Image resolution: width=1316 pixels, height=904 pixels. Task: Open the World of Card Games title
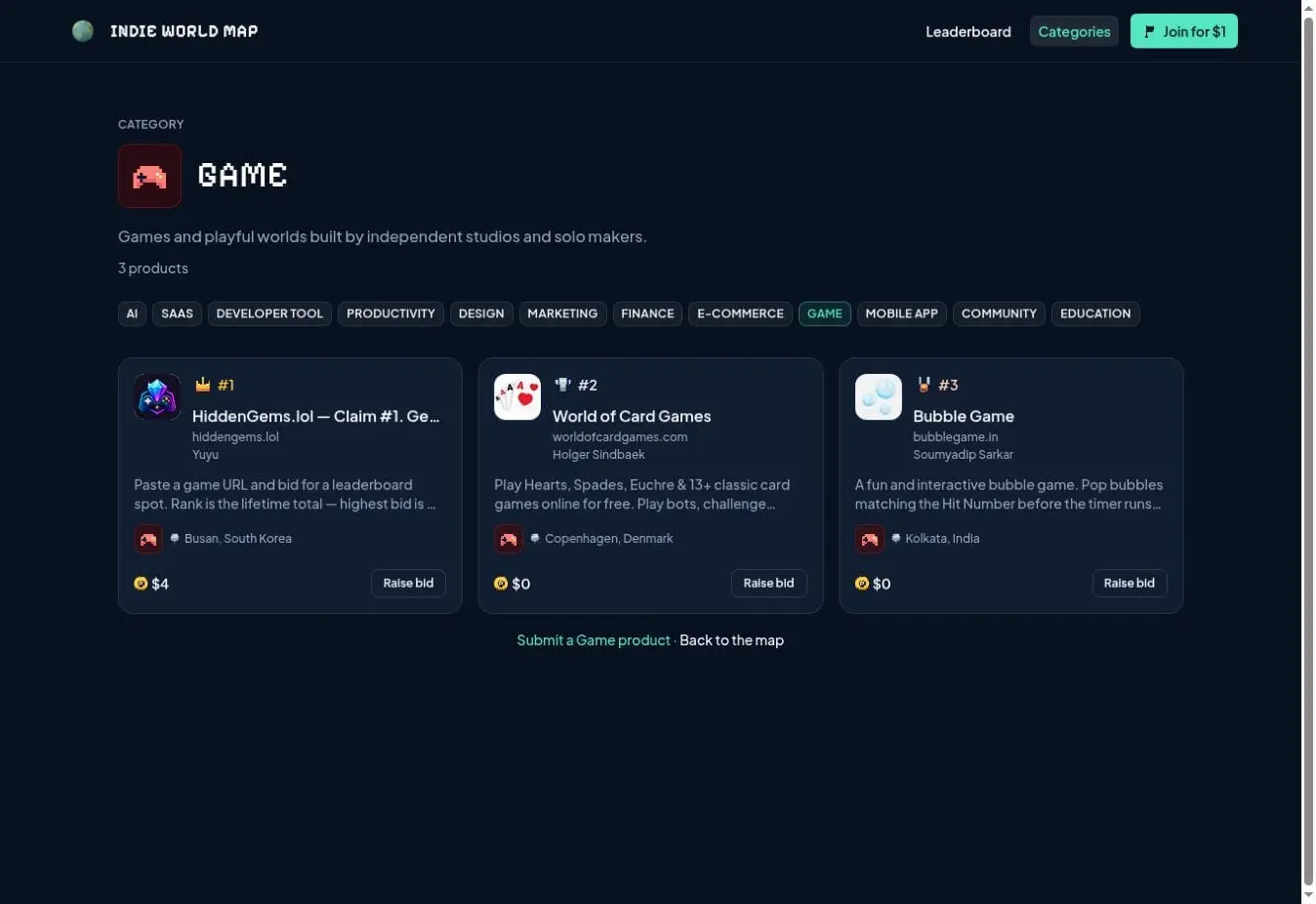click(x=632, y=416)
